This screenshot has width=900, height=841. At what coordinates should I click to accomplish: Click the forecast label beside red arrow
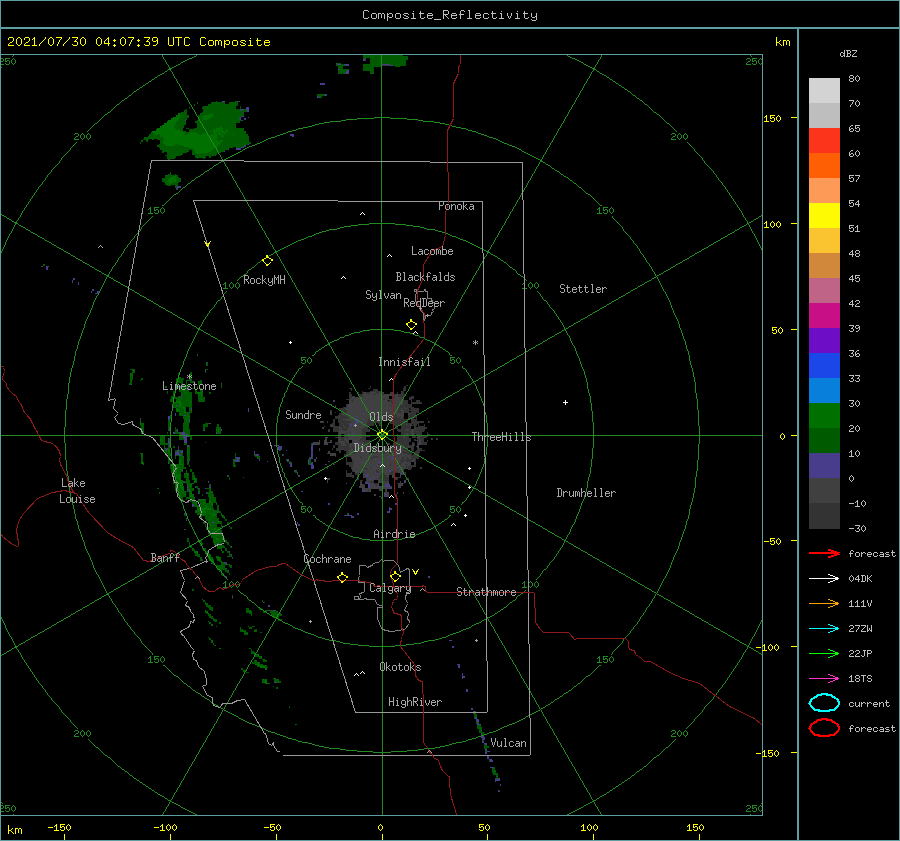click(x=872, y=553)
